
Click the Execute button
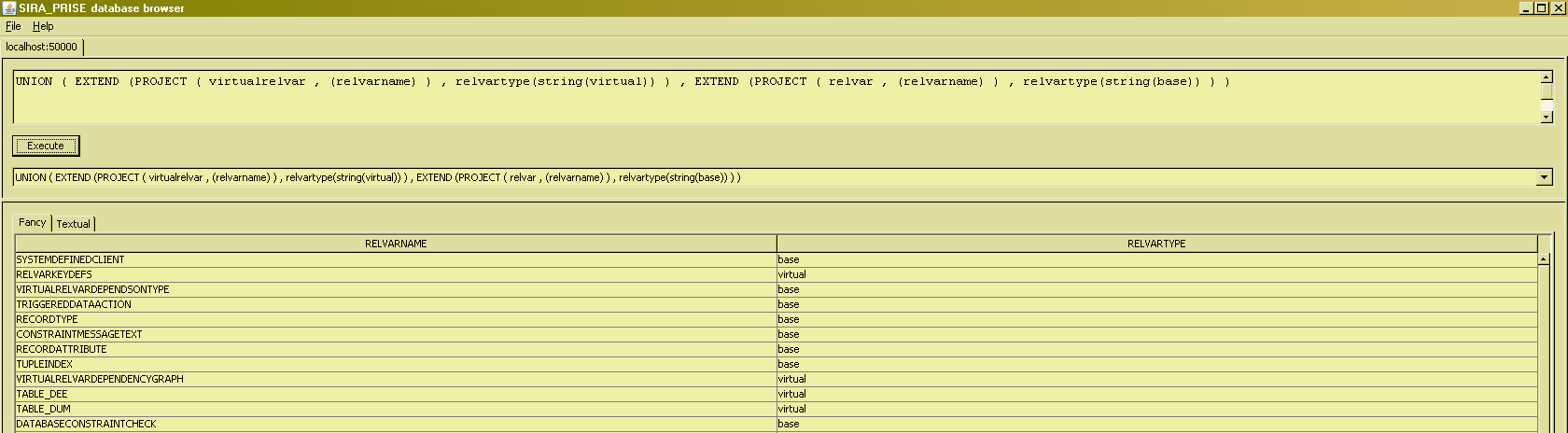pyautogui.click(x=46, y=146)
